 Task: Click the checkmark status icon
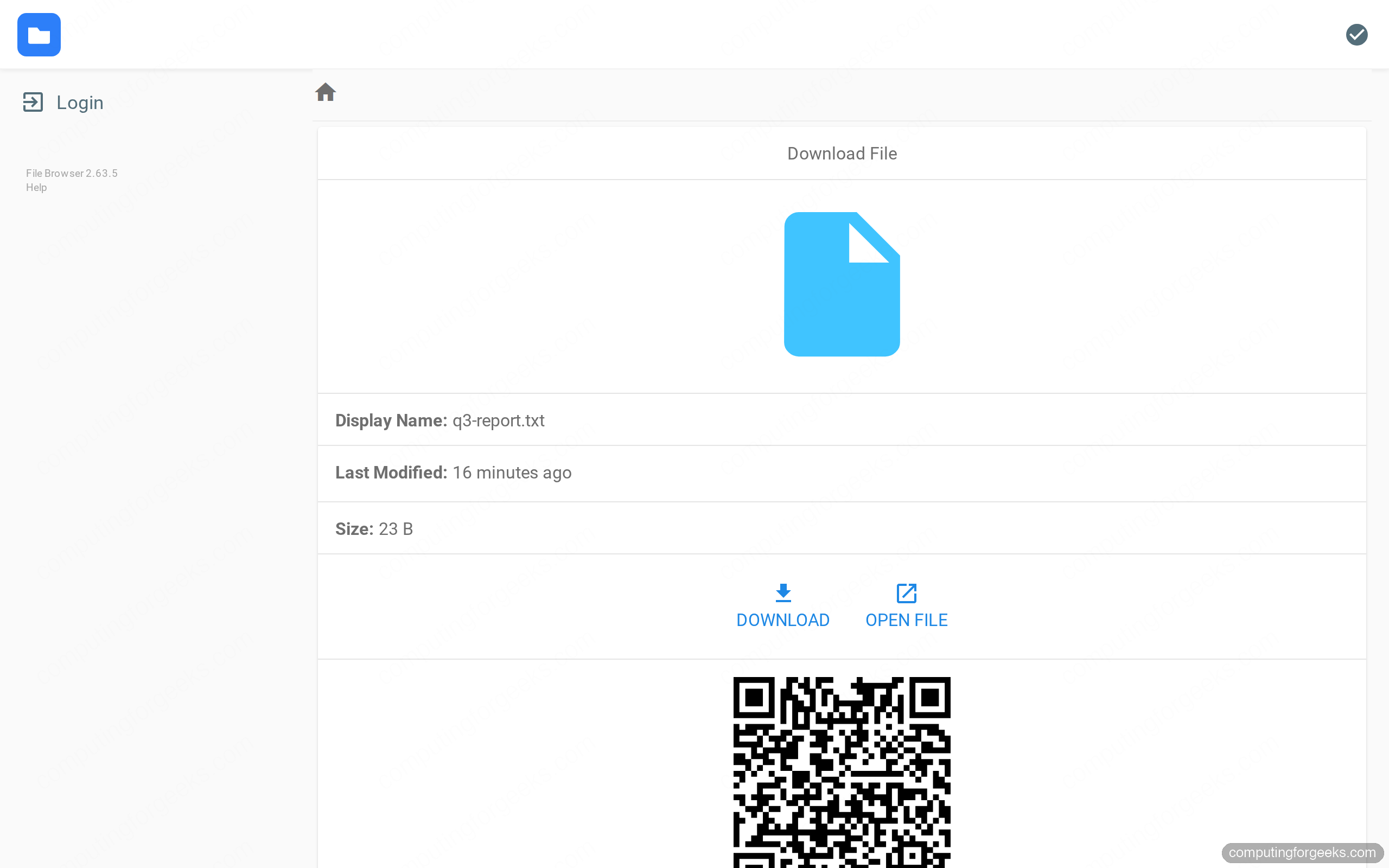click(x=1356, y=34)
